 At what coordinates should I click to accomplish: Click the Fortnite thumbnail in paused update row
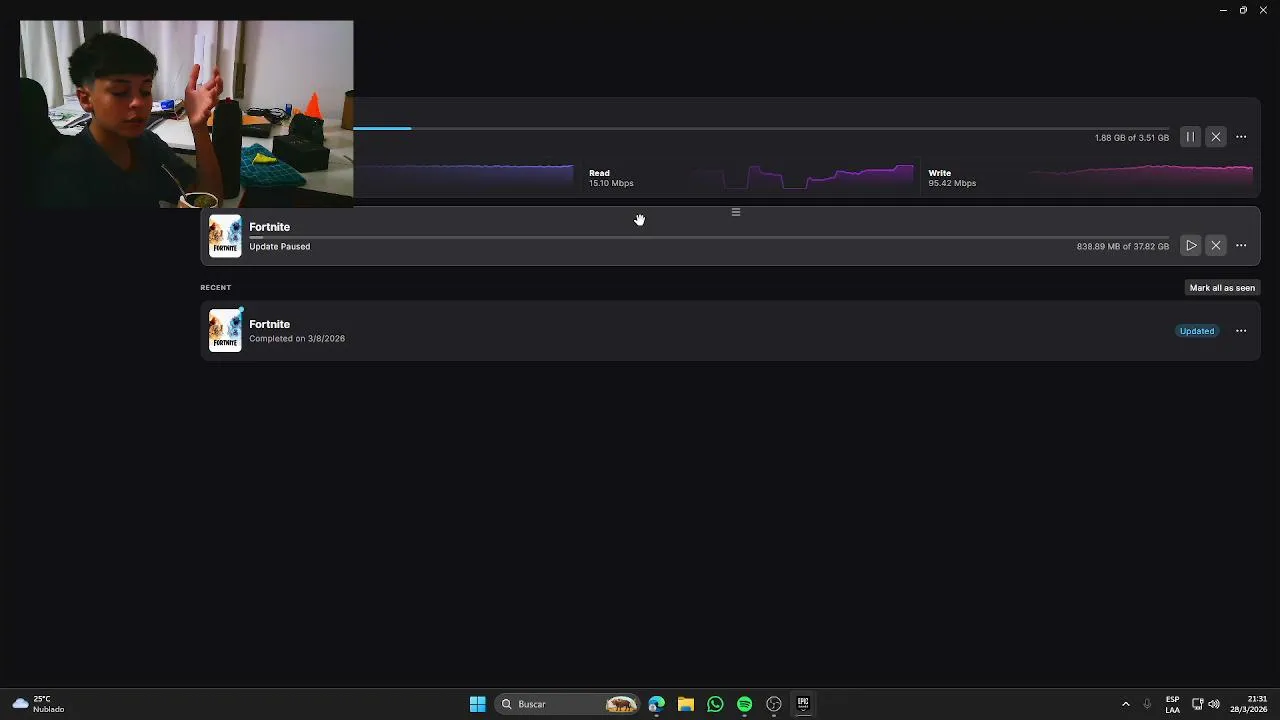click(225, 236)
